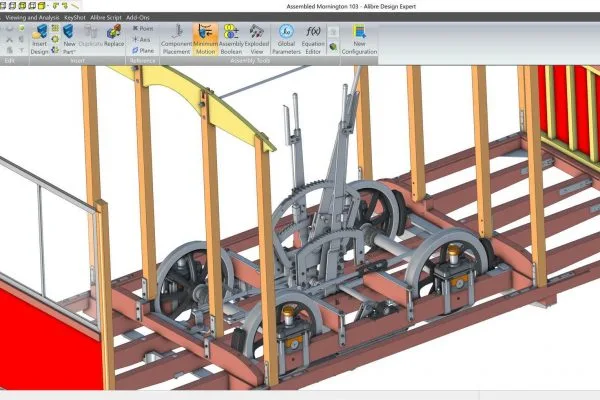The image size is (600, 400).
Task: Select the yellow arched roof beam in the model
Action: pos(191,101)
